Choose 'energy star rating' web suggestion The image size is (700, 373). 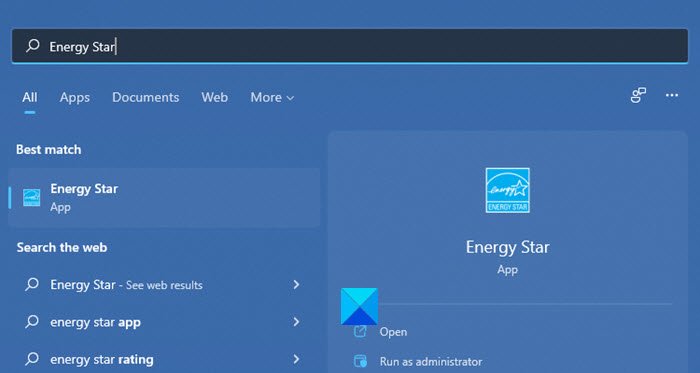point(164,359)
